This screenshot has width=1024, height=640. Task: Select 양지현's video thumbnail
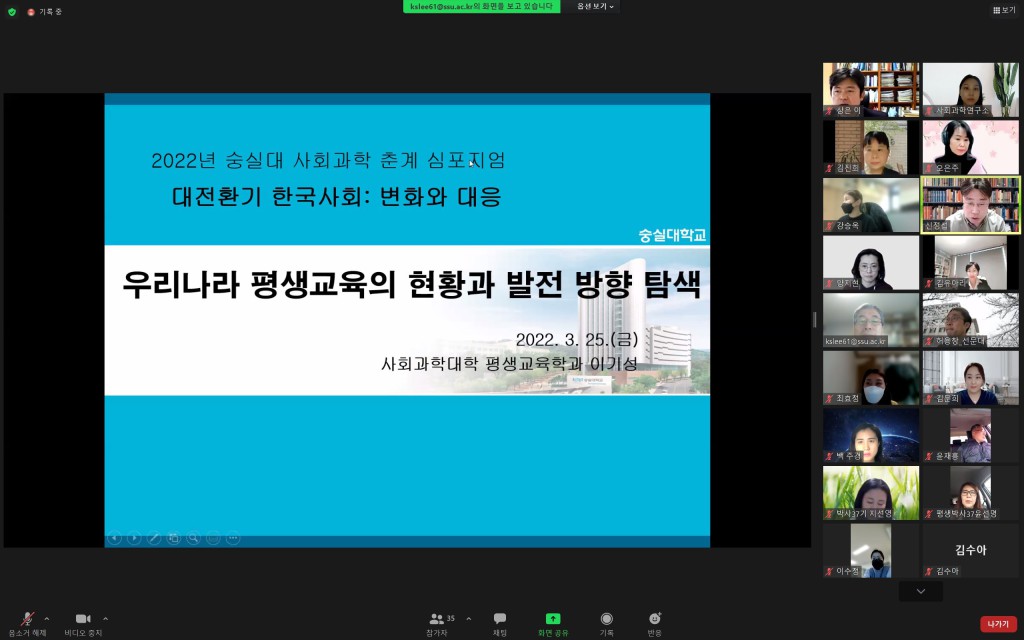871,263
